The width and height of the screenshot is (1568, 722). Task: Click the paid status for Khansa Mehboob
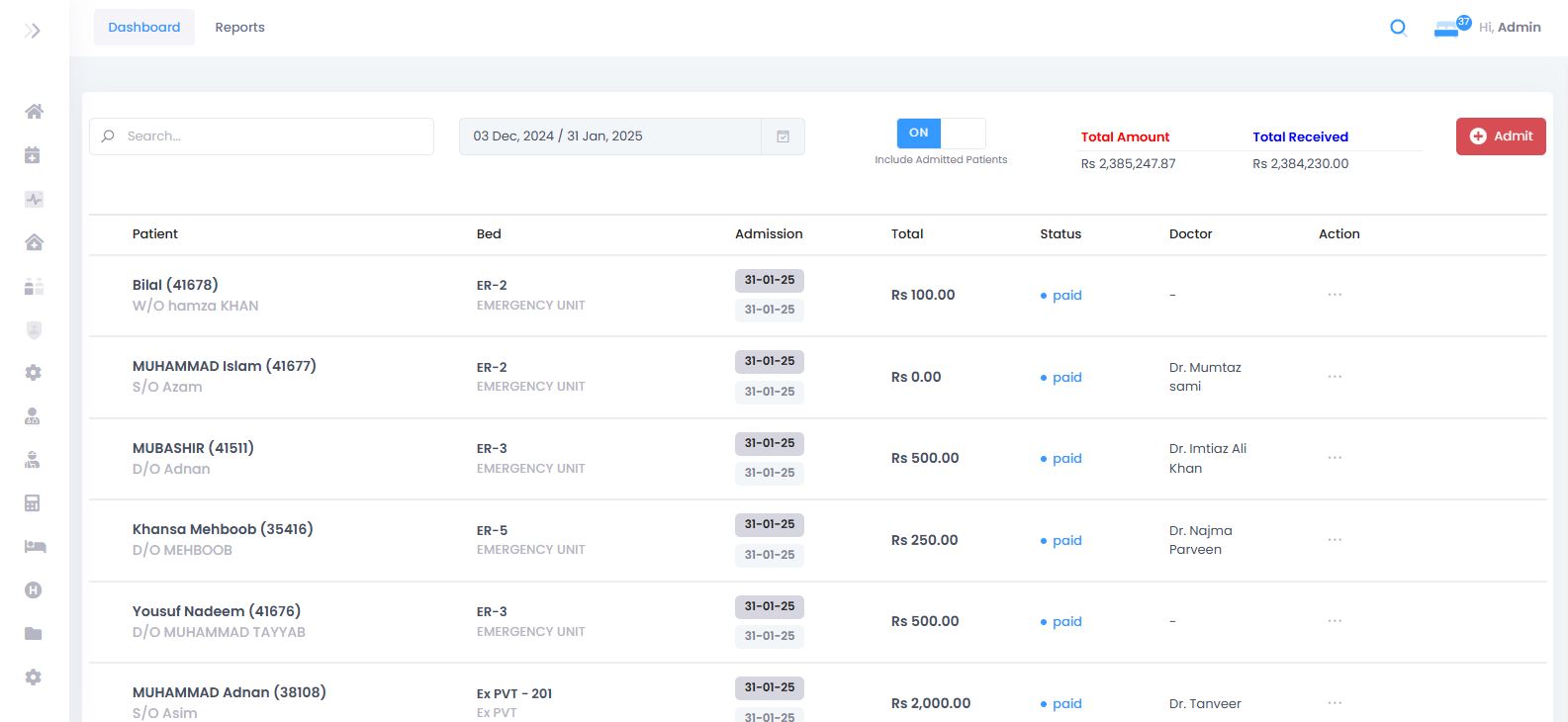tap(1061, 540)
